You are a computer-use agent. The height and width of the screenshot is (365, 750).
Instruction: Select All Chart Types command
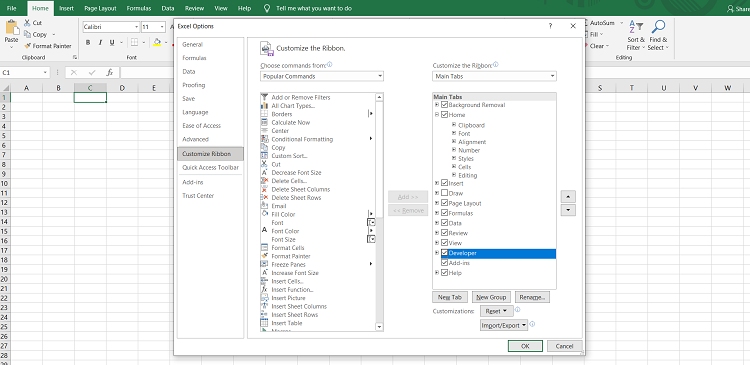pos(317,106)
